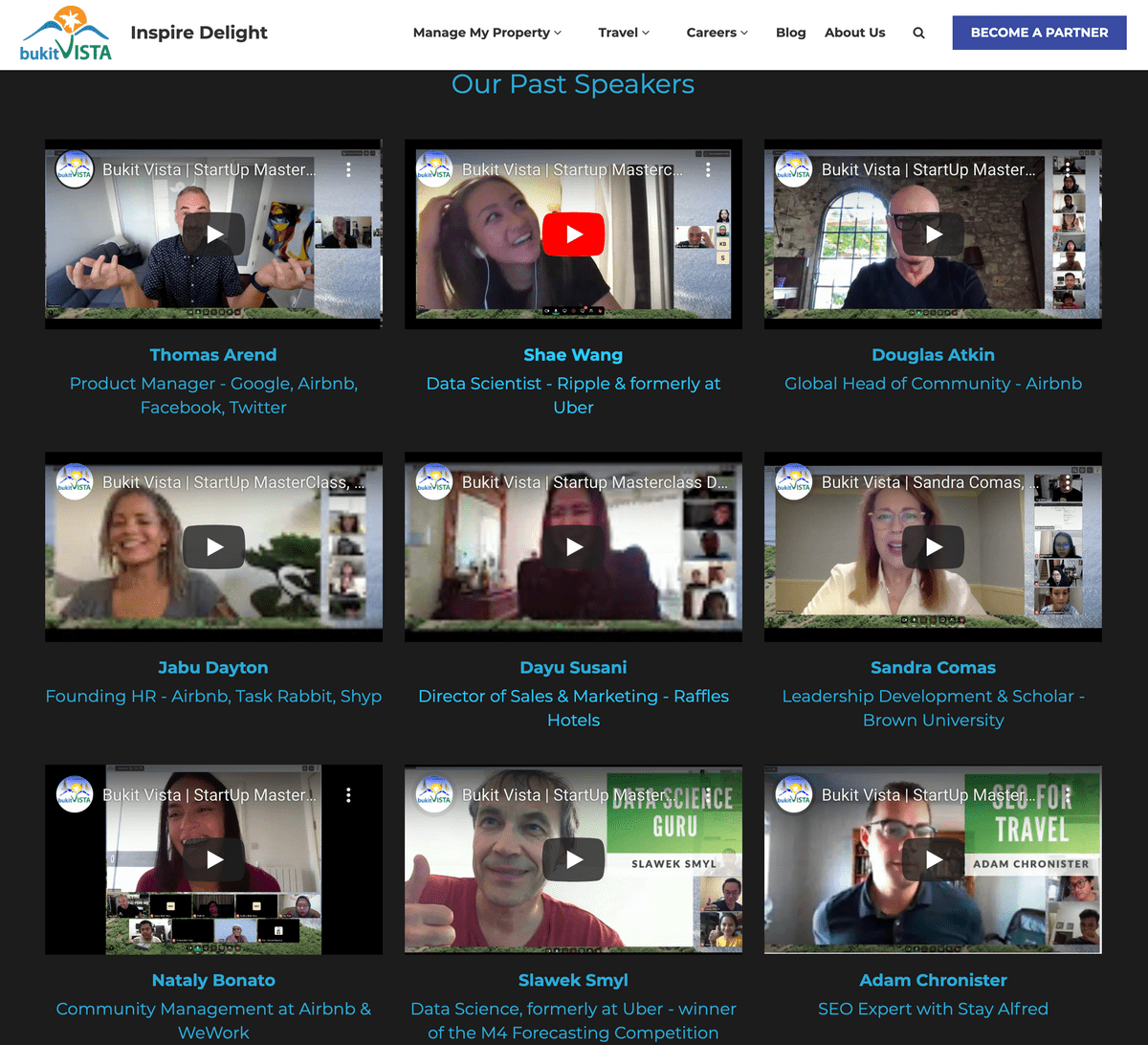
Task: Go to the Blog page
Action: [x=791, y=33]
